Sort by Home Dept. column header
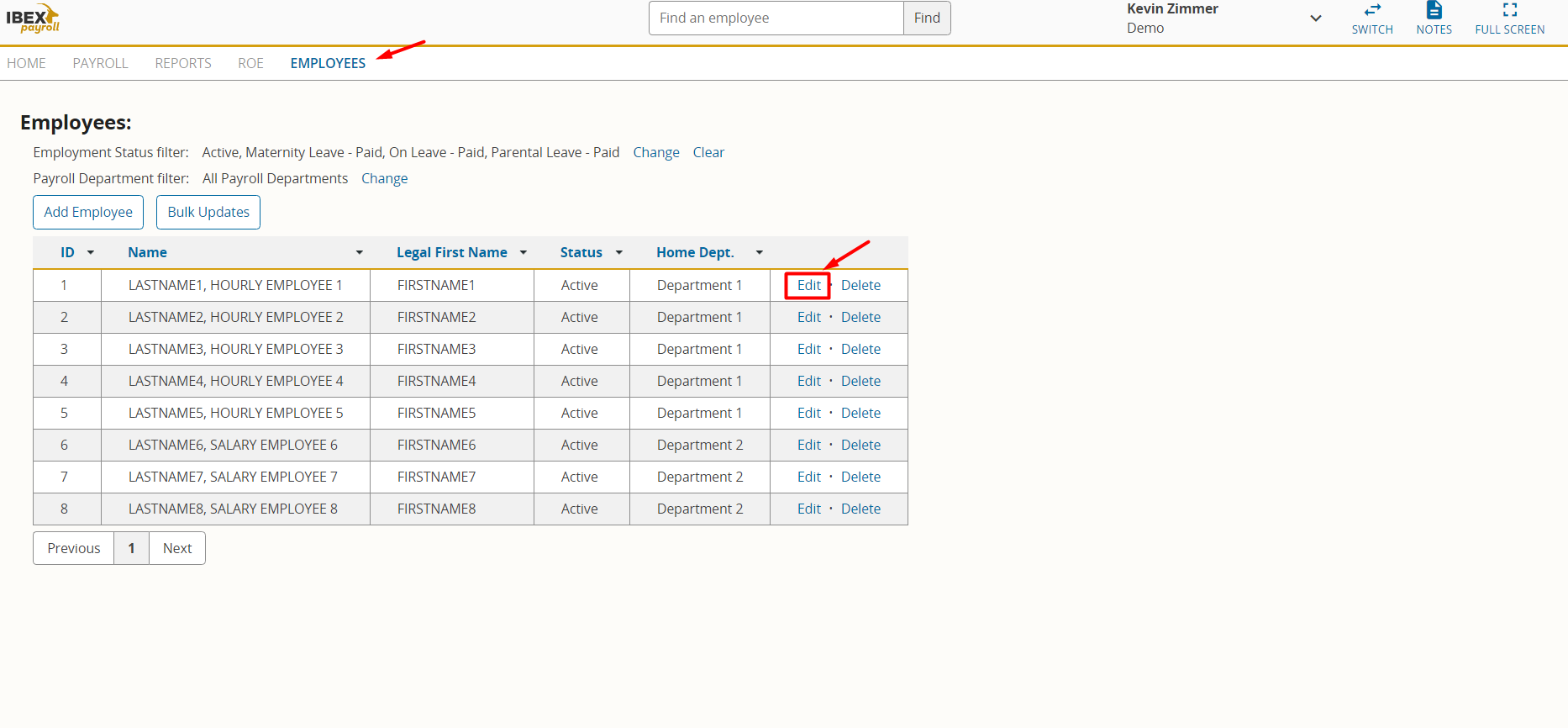Screen dimensions: 1568x728 (x=695, y=252)
